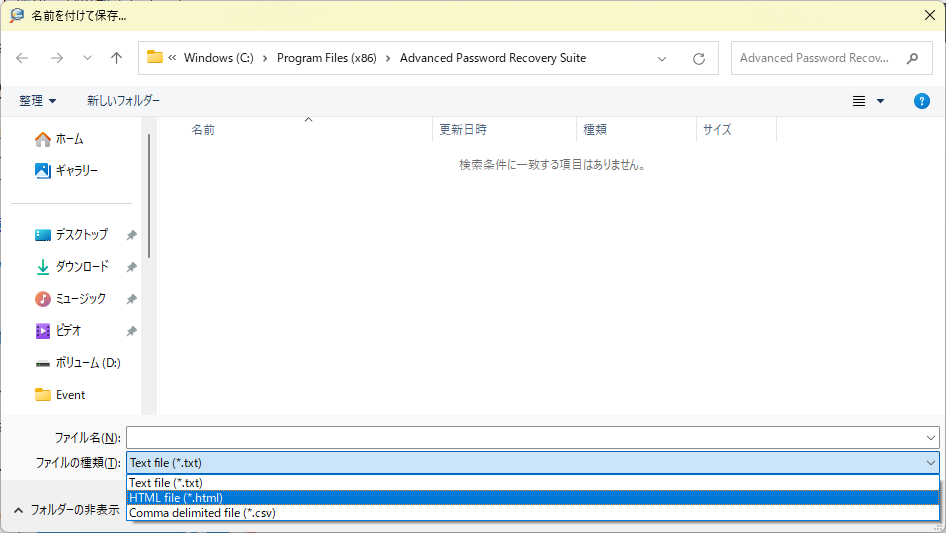
Task: Open the Organize dropdown menu
Action: [37, 101]
